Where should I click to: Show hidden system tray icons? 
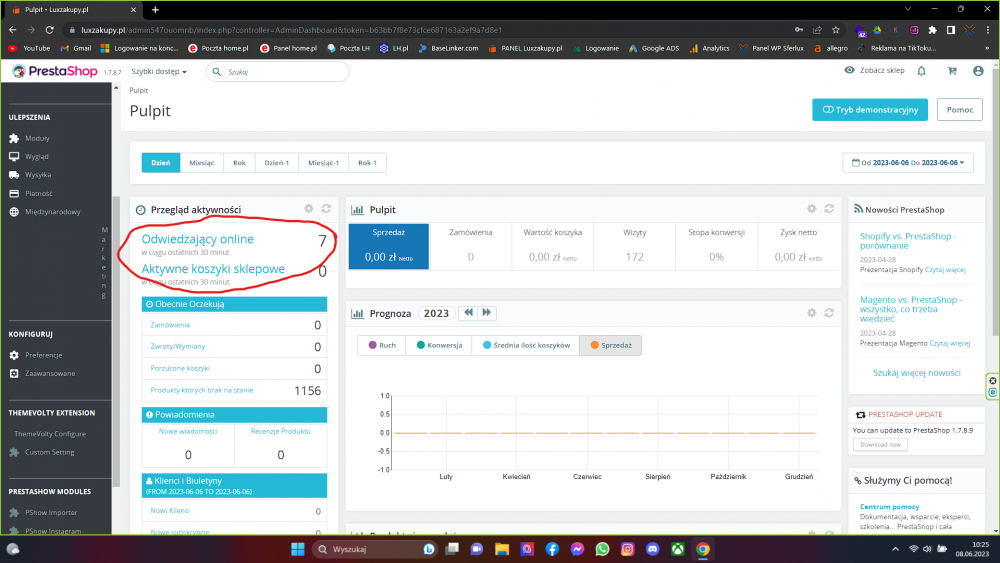pos(895,549)
